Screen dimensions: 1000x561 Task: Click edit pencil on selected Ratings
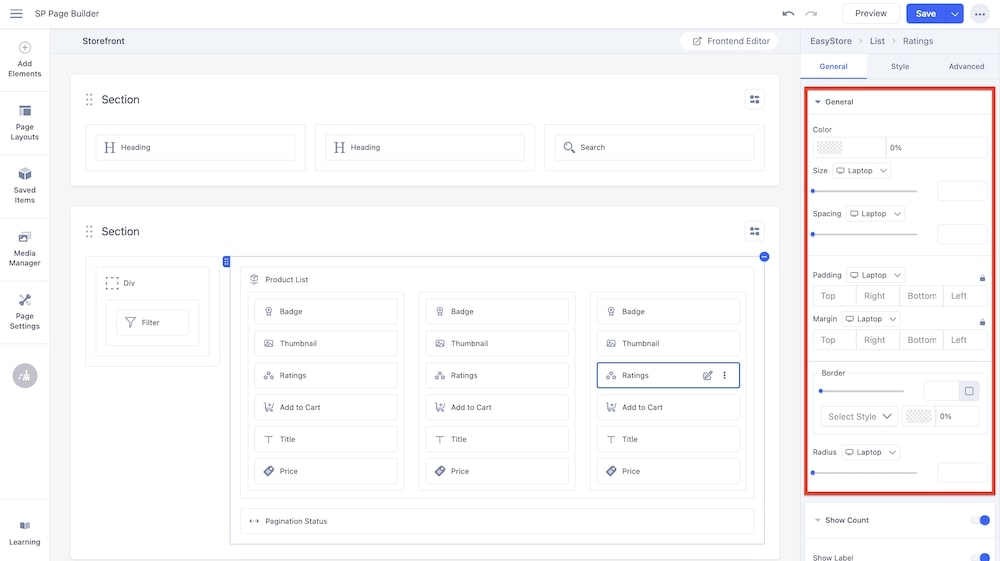(708, 376)
